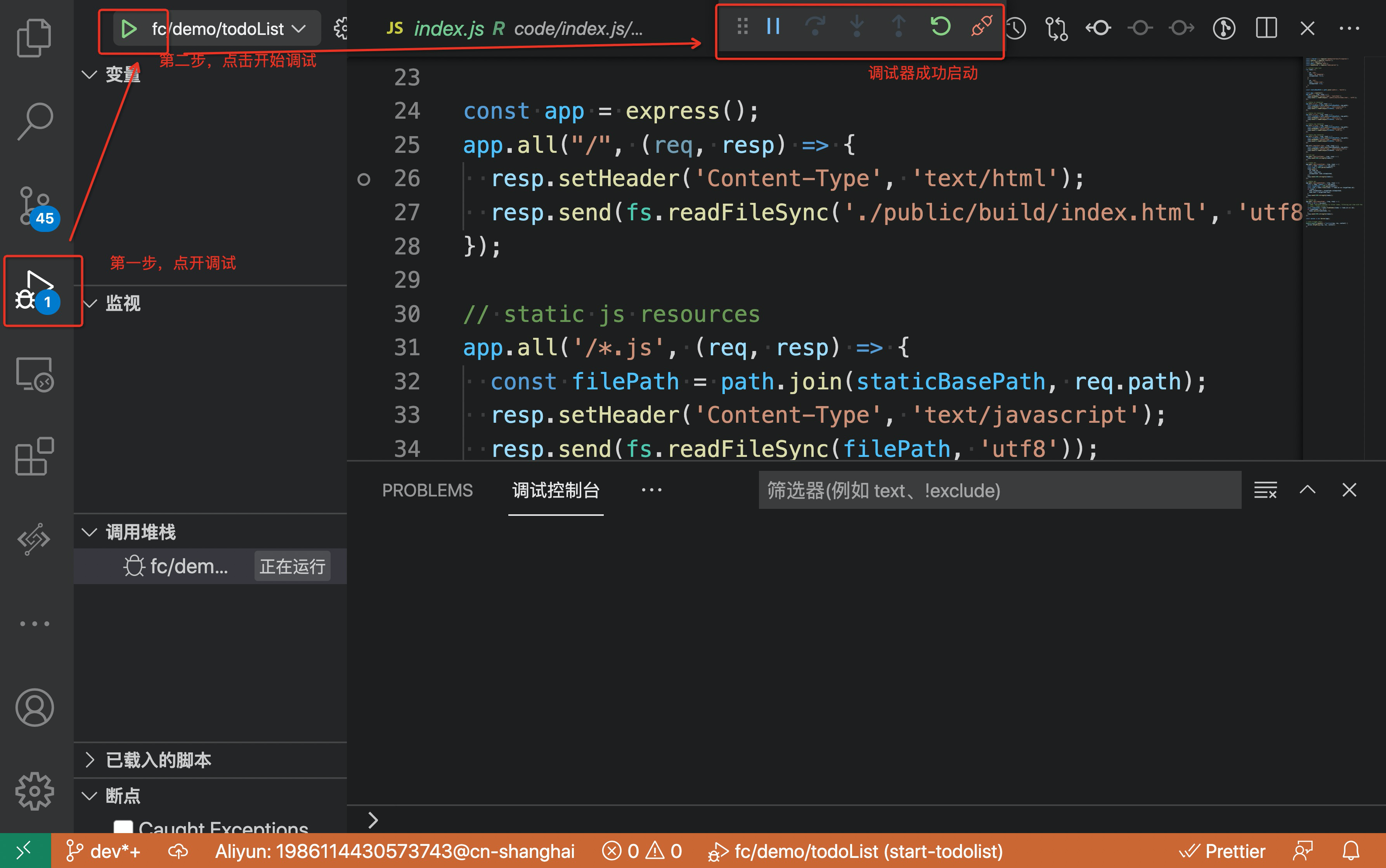
Task: Clear the debug console output
Action: tap(1265, 490)
